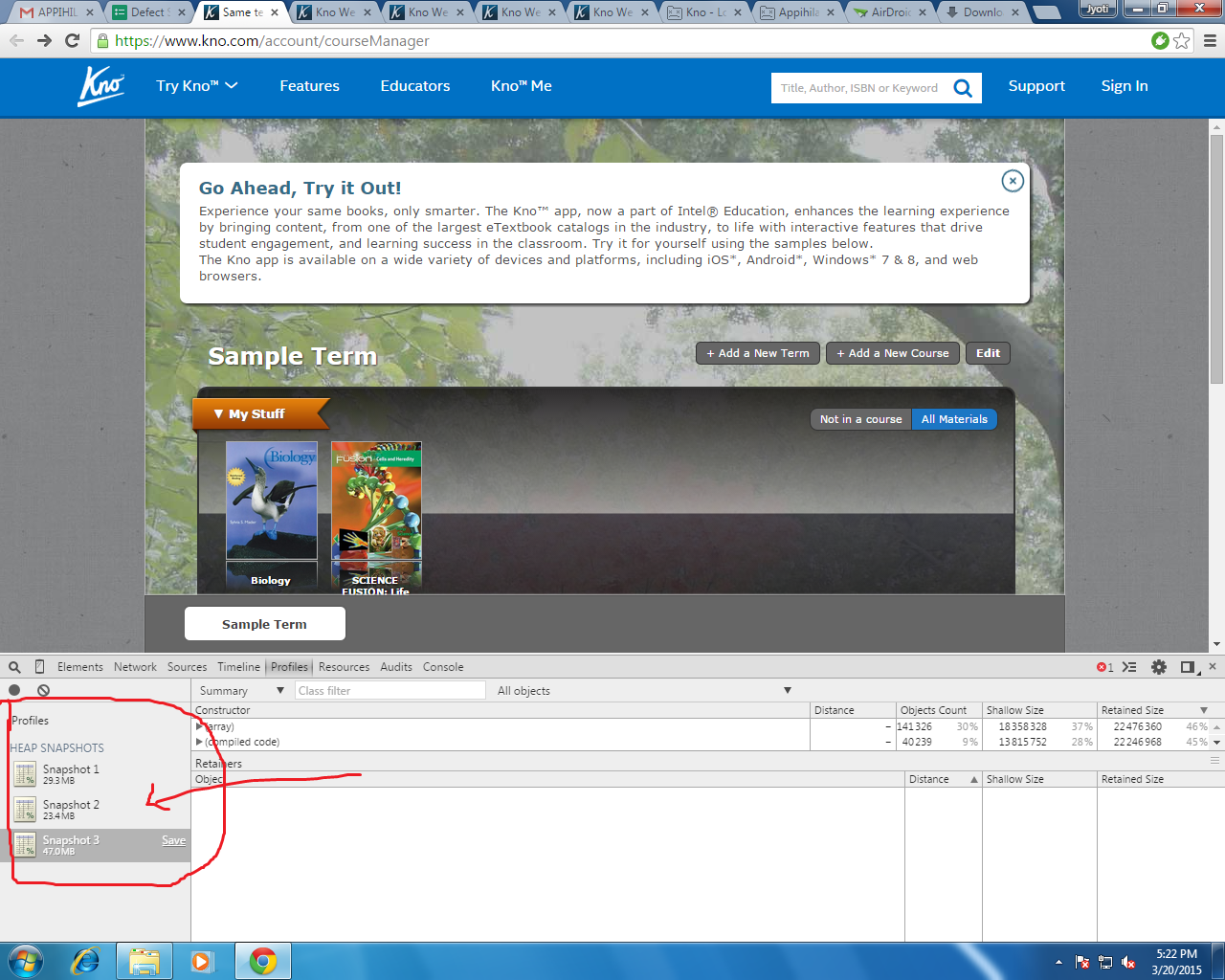This screenshot has width=1225, height=980.
Task: Click the search magnifier icon in header
Action: pos(963,88)
